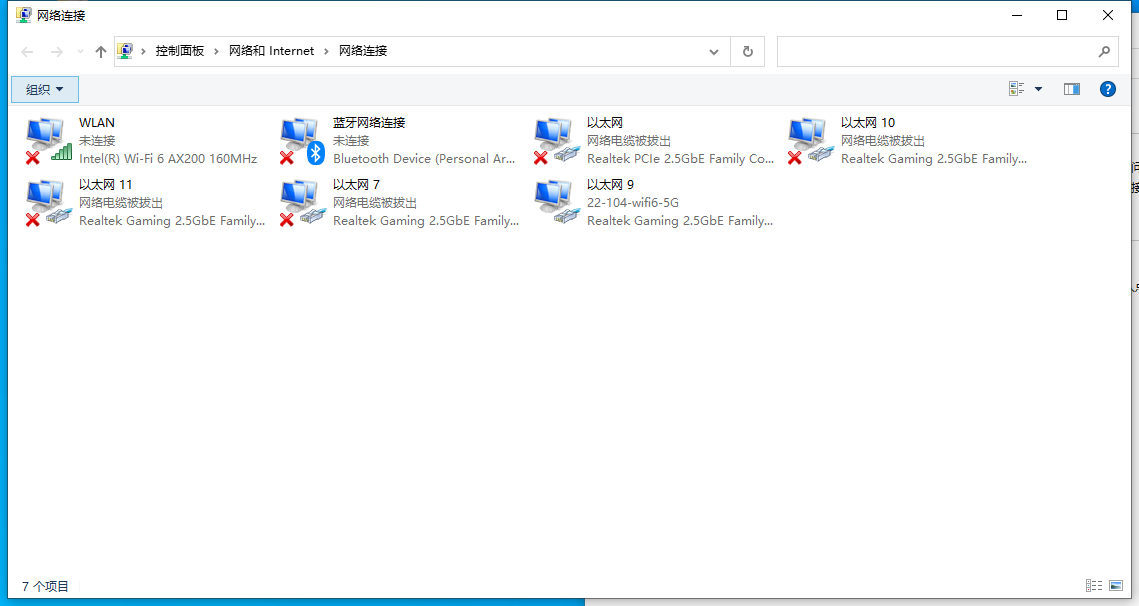Image resolution: width=1139 pixels, height=606 pixels.
Task: Select the 以太网 10 adapter icon
Action: point(810,140)
